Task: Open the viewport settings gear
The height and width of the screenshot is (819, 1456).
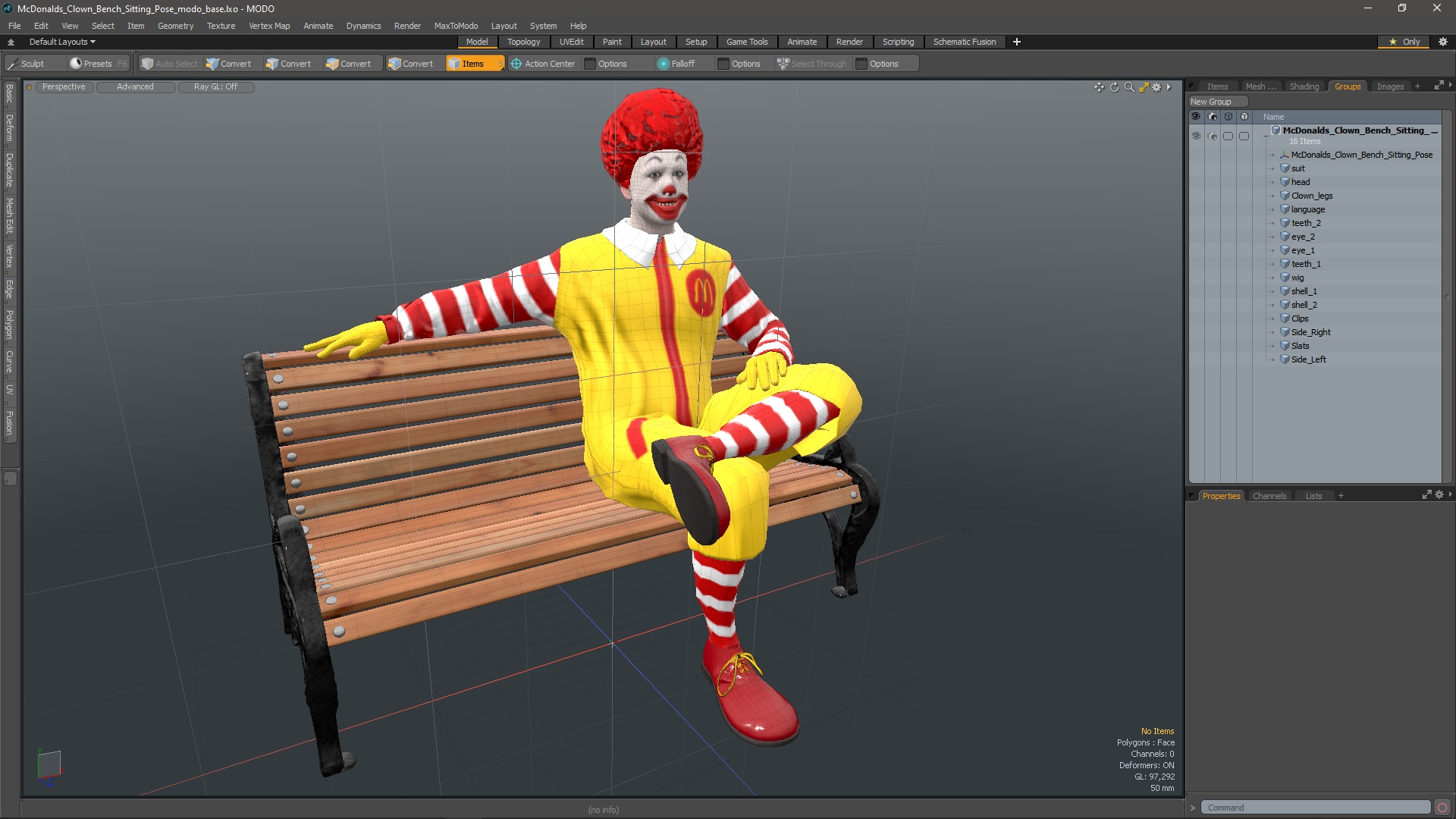Action: coord(1156,87)
